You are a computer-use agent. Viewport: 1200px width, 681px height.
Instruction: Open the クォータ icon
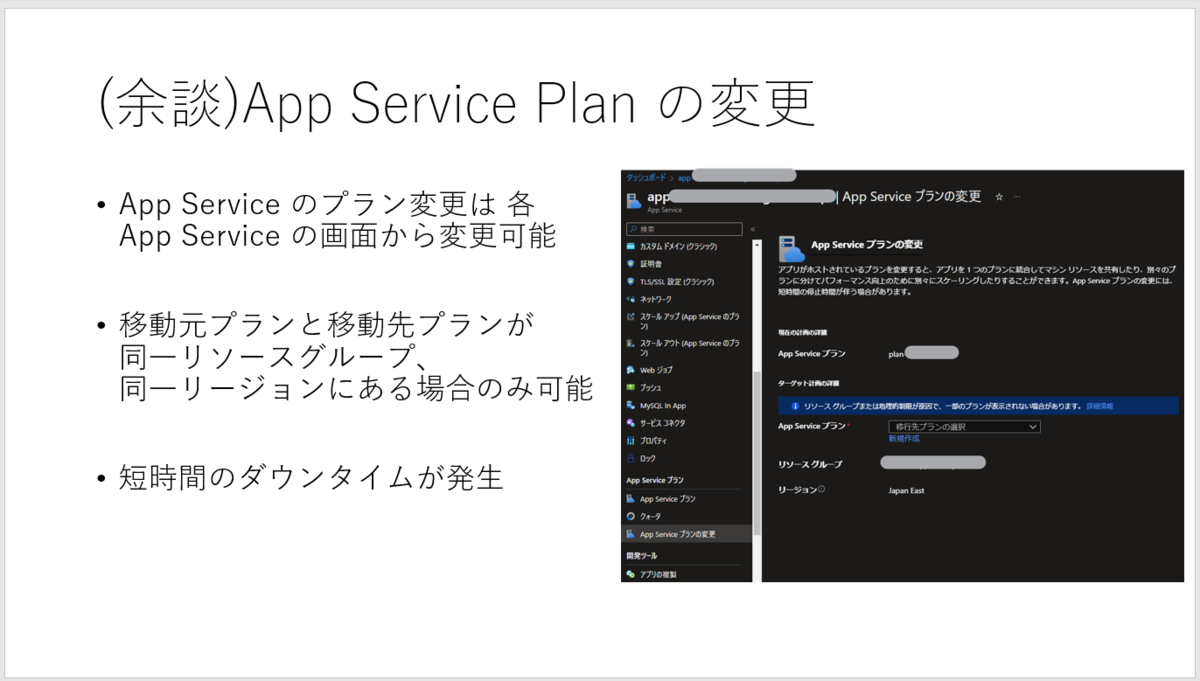tap(630, 516)
